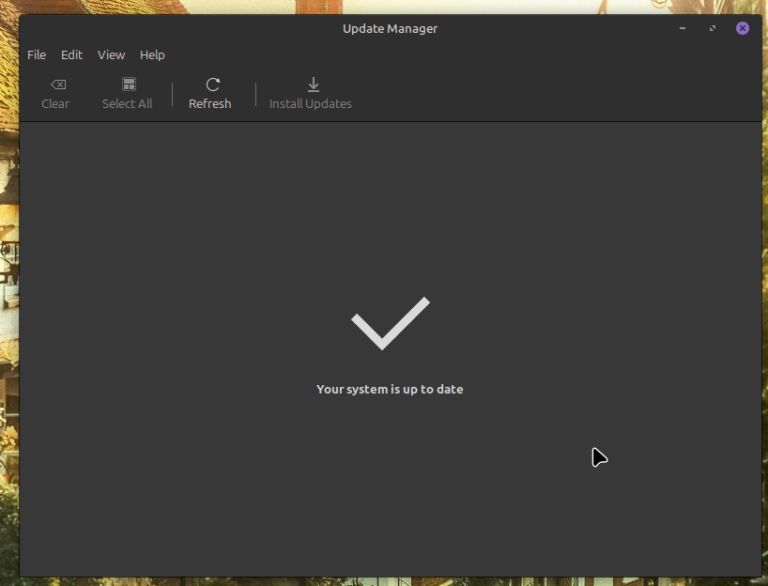Open the File menu

point(37,55)
